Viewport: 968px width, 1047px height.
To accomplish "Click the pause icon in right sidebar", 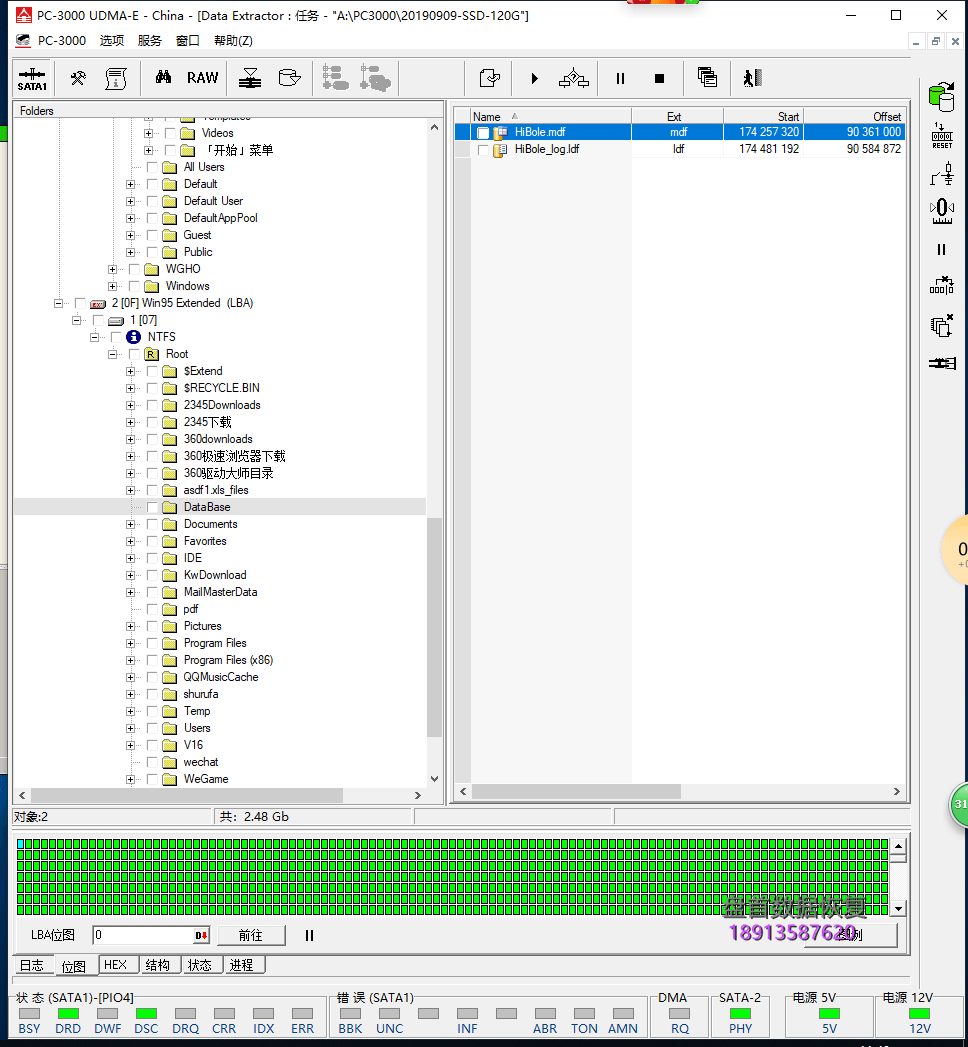I will tap(941, 250).
